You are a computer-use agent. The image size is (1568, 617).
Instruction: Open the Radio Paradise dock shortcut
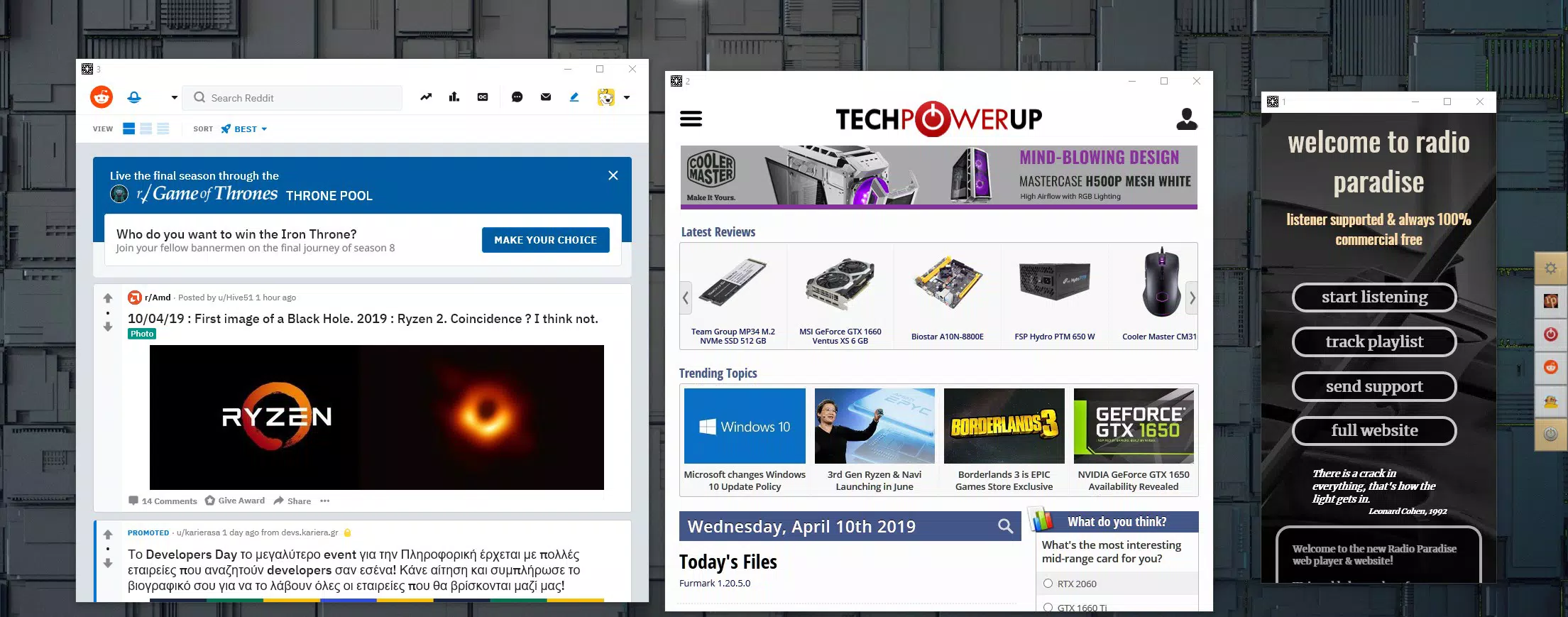point(1551,301)
